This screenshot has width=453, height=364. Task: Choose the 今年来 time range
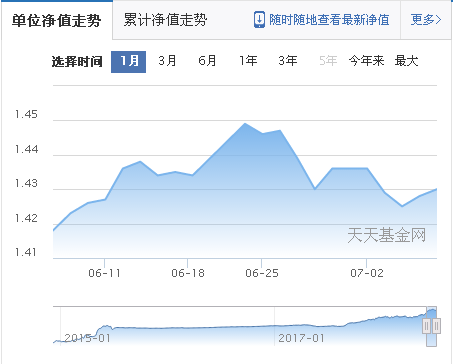pyautogui.click(x=366, y=61)
